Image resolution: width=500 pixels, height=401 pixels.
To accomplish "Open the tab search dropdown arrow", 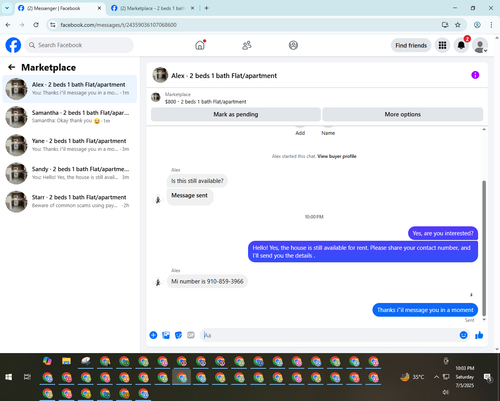I will [x=7, y=8].
